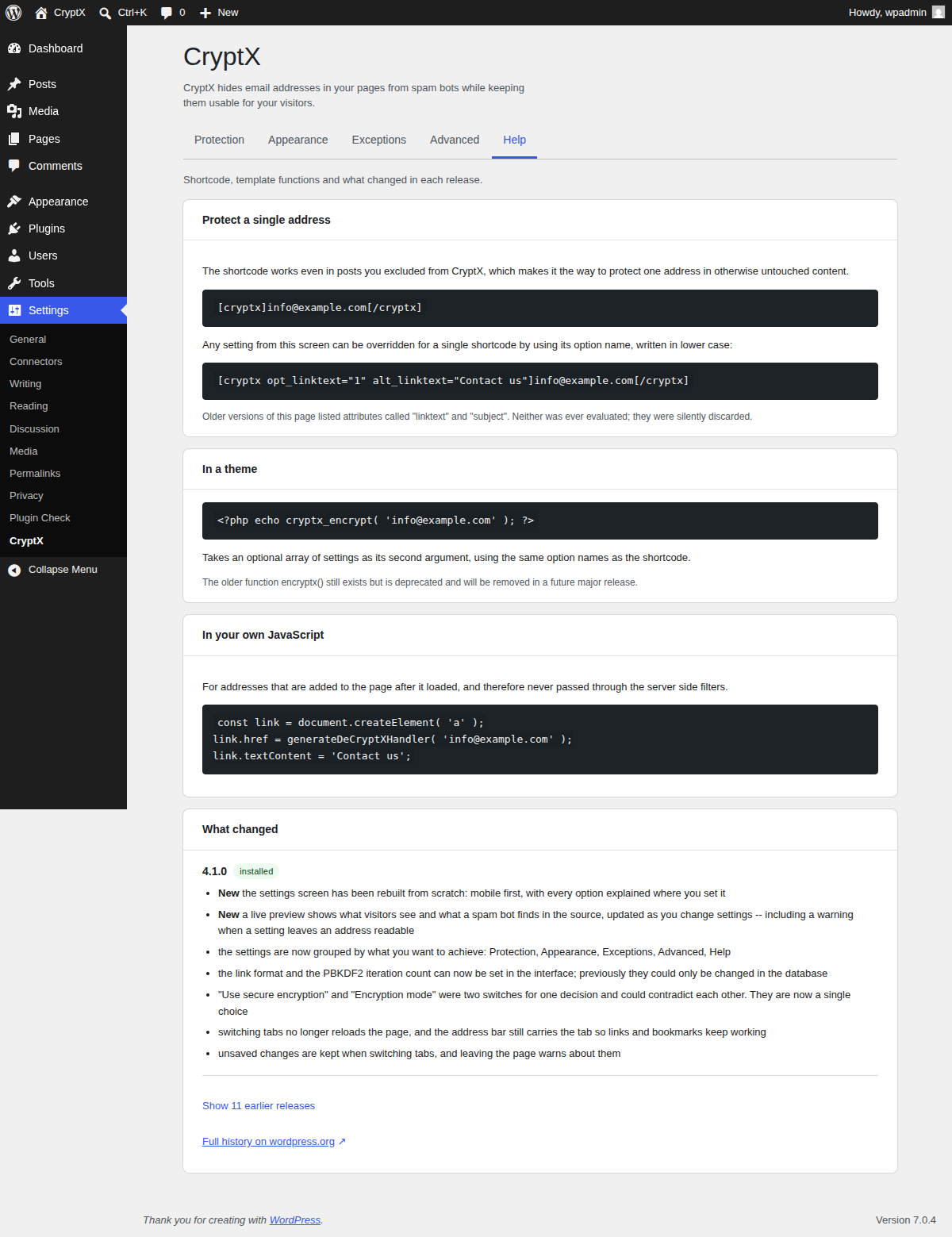952x1237 pixels.
Task: Click the Media sidebar icon
Action: coord(14,111)
